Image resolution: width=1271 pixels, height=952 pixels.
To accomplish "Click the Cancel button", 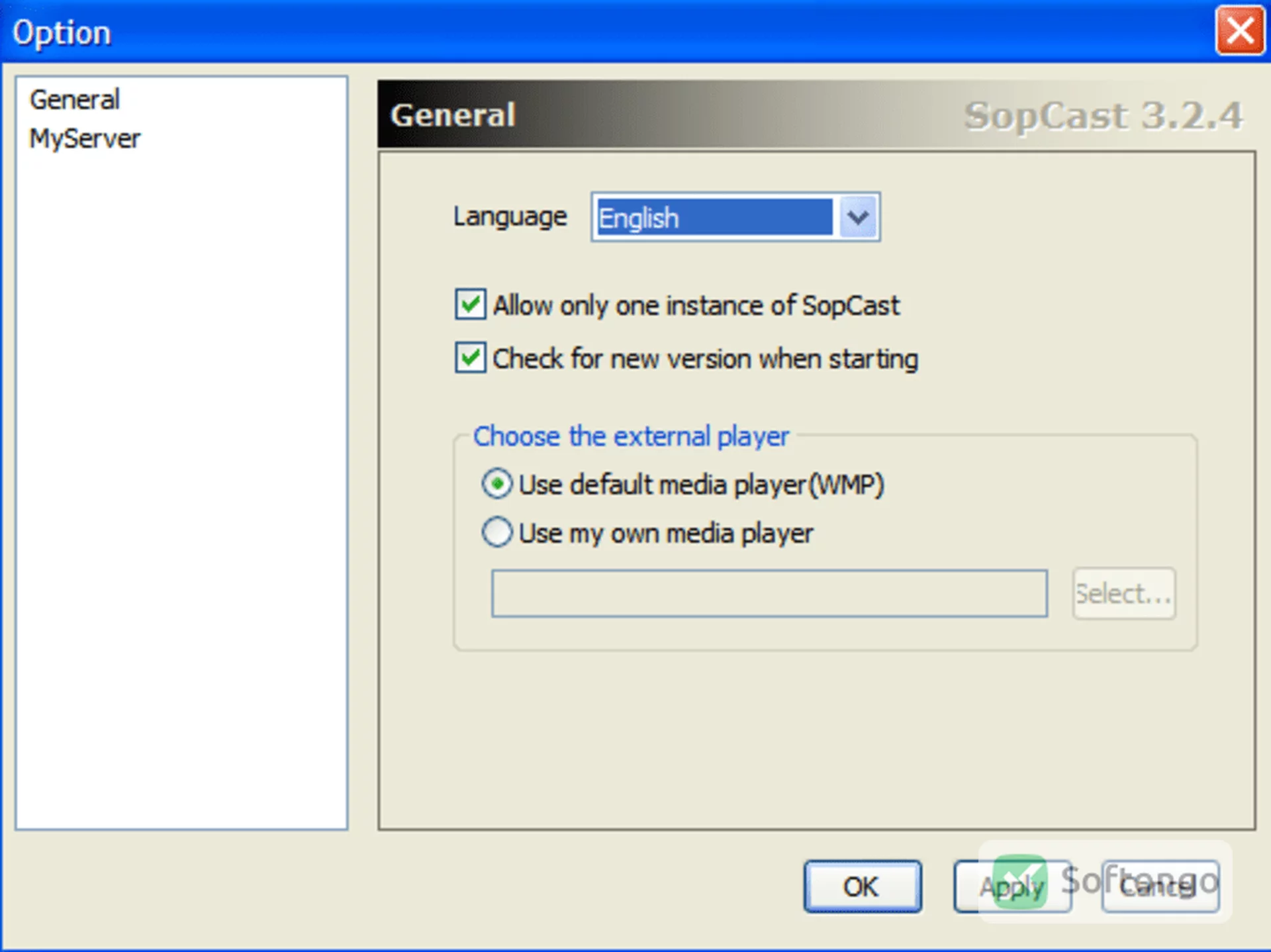I will 1160,886.
